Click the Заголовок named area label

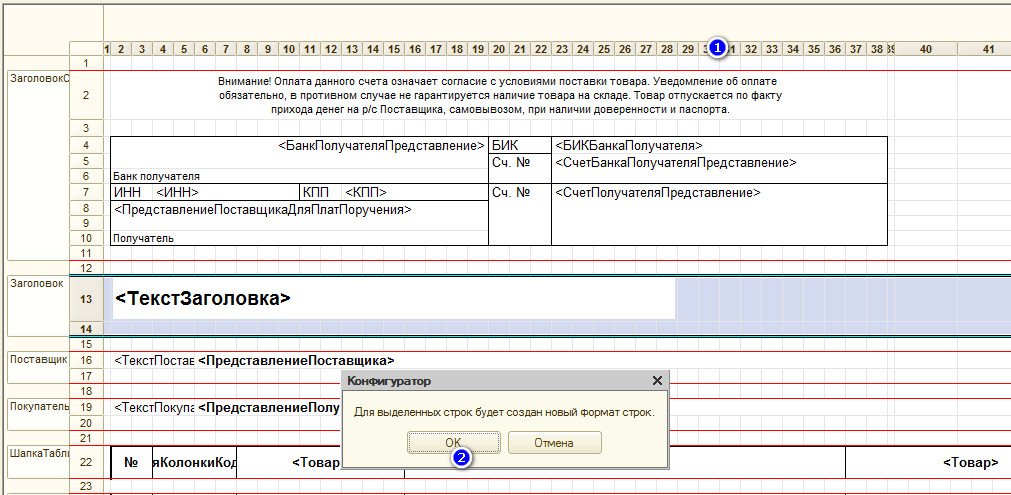(x=36, y=283)
